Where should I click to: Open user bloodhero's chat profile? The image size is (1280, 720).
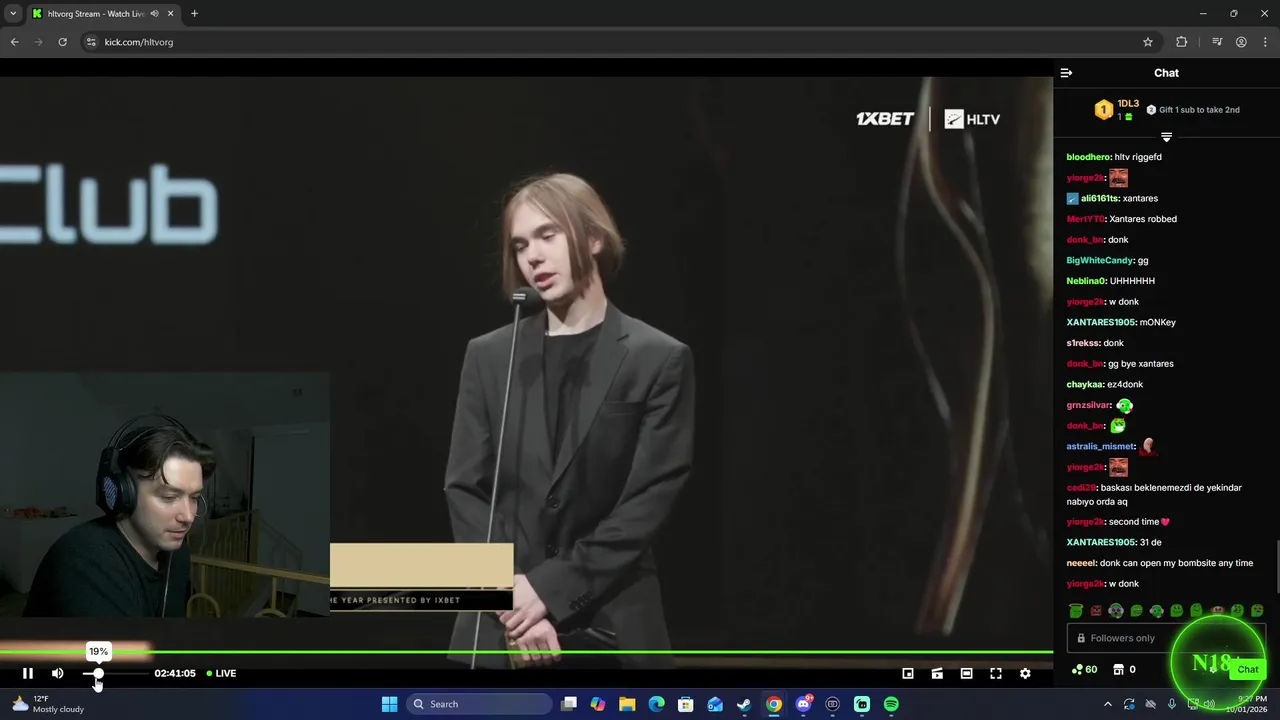[x=1088, y=157]
